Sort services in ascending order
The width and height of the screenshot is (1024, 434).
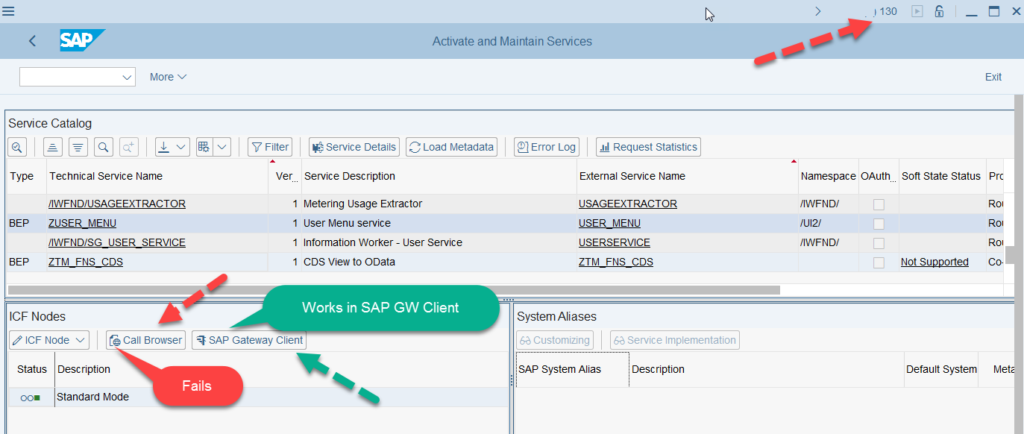pos(53,147)
